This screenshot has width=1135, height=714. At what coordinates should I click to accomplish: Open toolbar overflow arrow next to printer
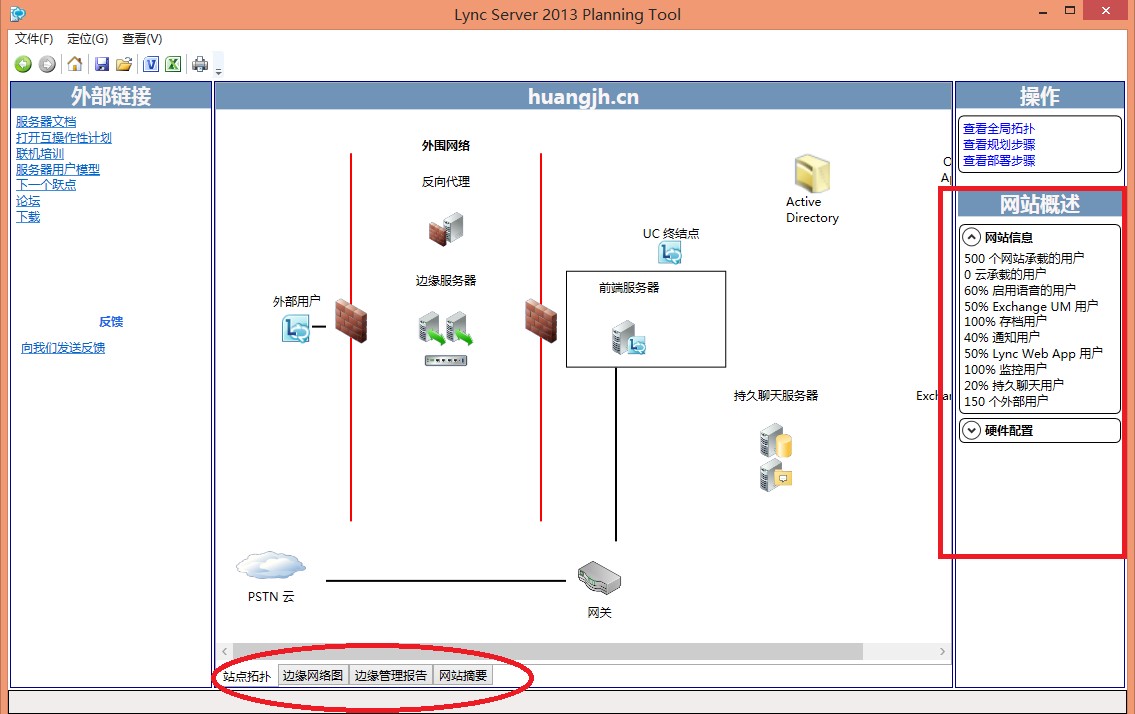click(x=219, y=71)
